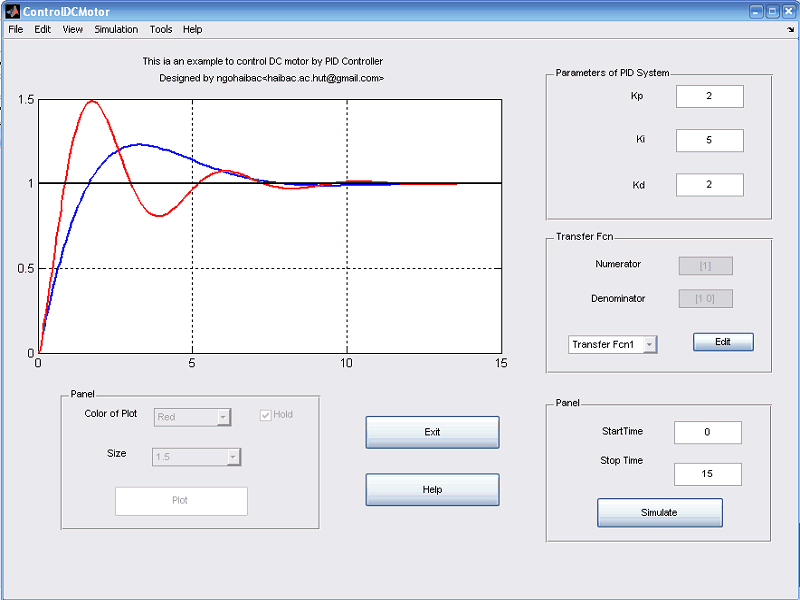The image size is (800, 600).
Task: Click the red response curve's first peak
Action: click(x=92, y=101)
